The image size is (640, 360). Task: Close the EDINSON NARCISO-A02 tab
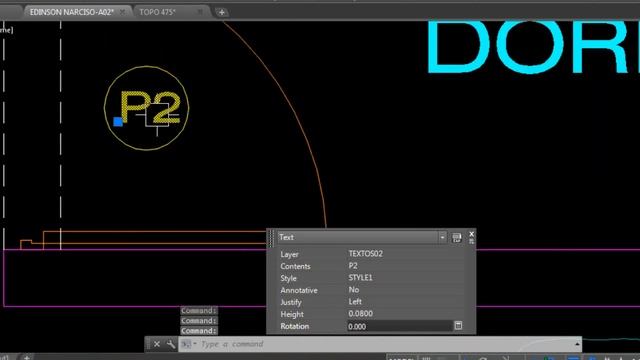tap(122, 12)
